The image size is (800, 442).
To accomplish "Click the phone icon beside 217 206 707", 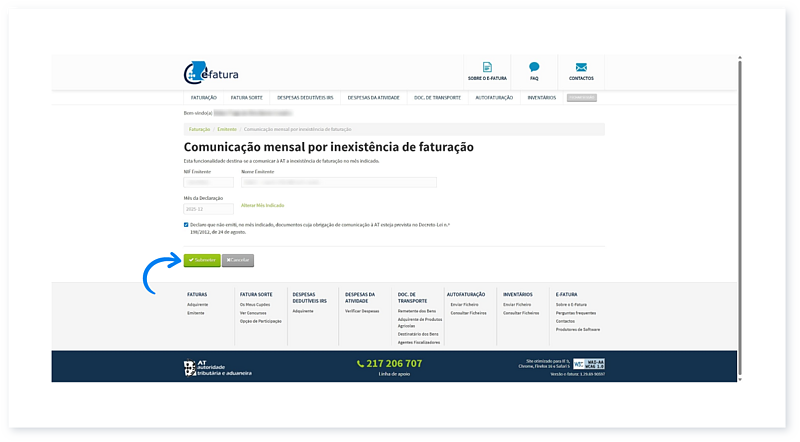I will click(360, 364).
